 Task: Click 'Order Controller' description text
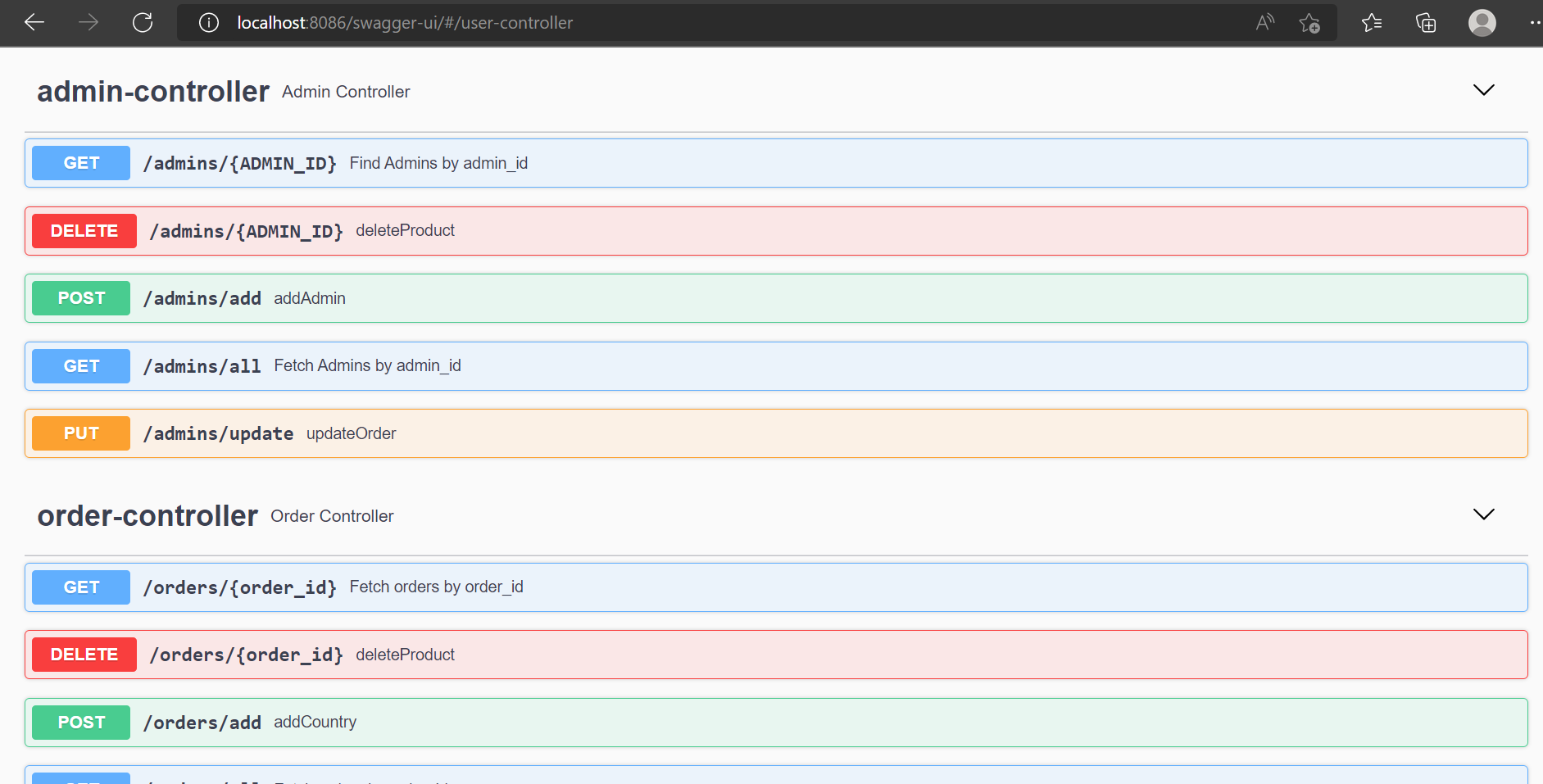(x=332, y=516)
